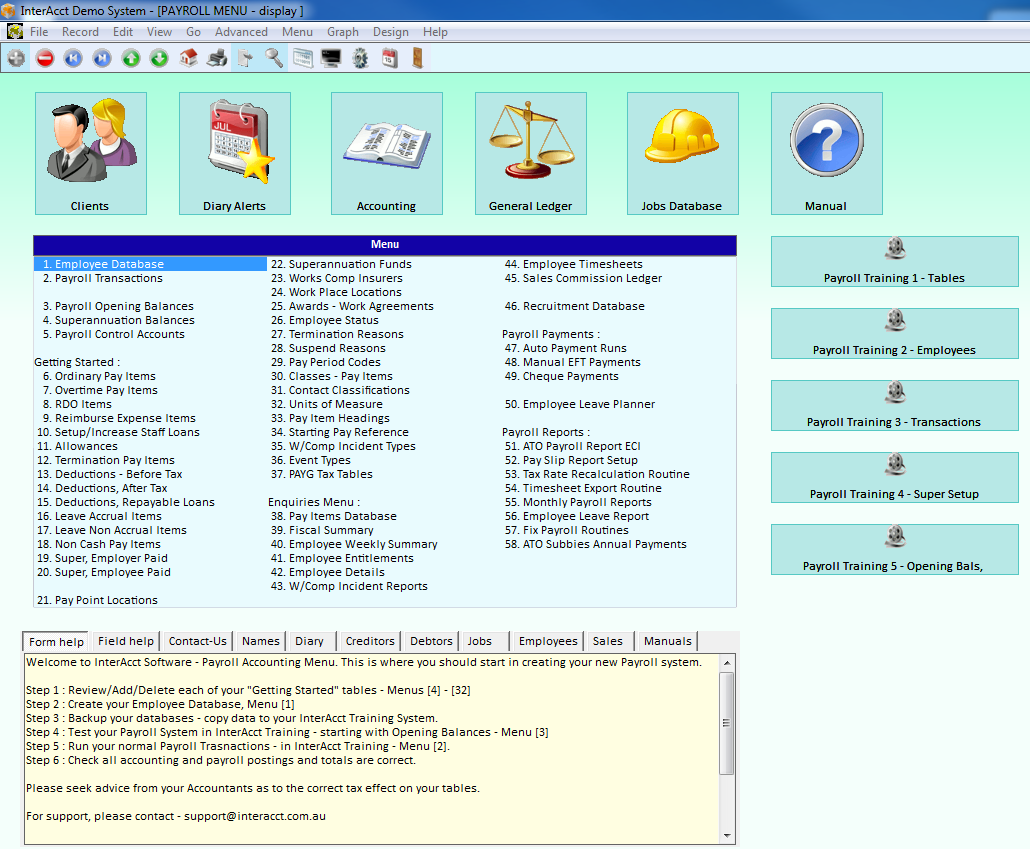Image resolution: width=1030 pixels, height=849 pixels.
Task: Open the Manual help tile
Action: coord(826,153)
